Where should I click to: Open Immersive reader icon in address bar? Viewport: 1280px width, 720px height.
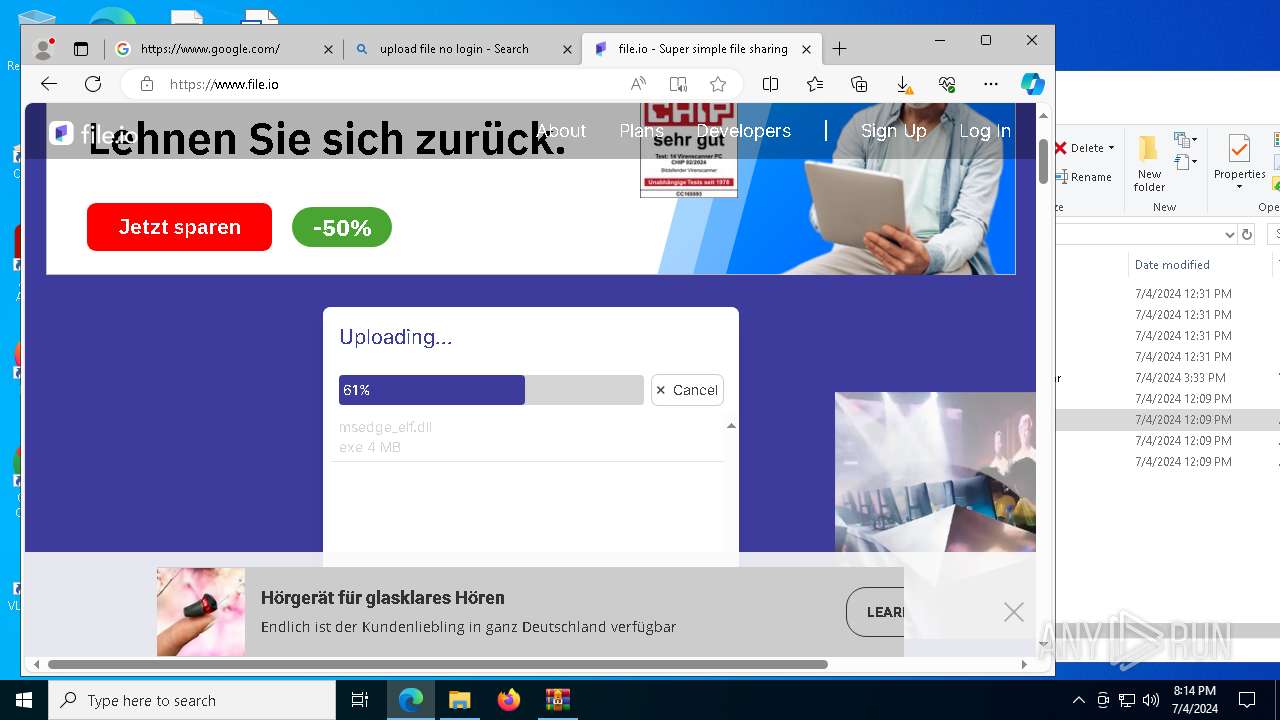pyautogui.click(x=678, y=84)
